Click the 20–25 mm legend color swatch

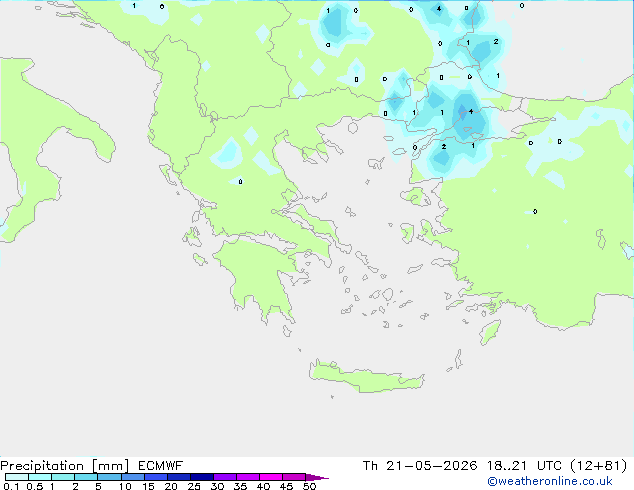click(x=179, y=477)
